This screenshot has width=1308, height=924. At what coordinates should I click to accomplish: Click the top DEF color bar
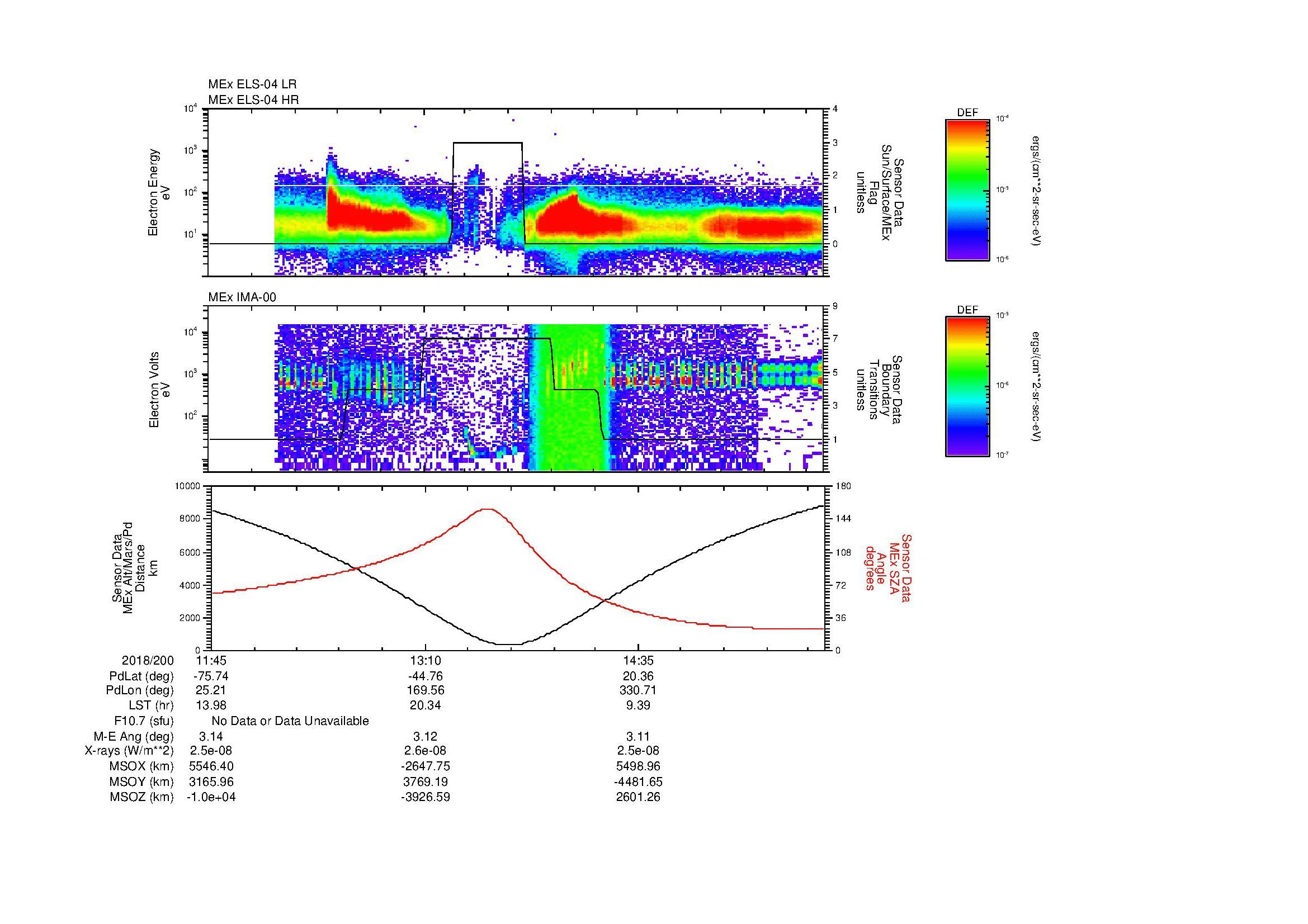click(x=967, y=189)
